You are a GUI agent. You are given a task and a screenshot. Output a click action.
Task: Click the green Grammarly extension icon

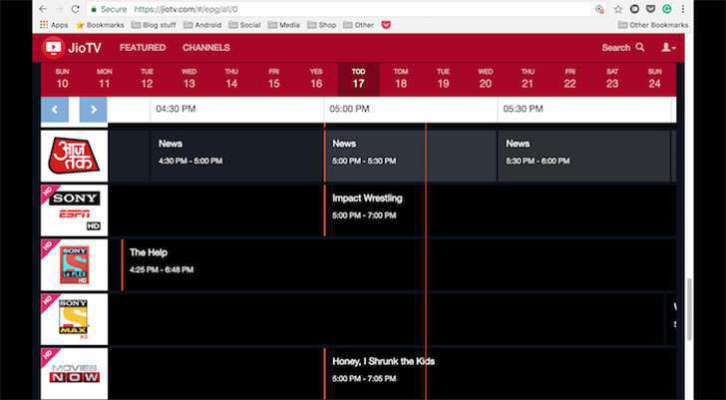(x=667, y=9)
